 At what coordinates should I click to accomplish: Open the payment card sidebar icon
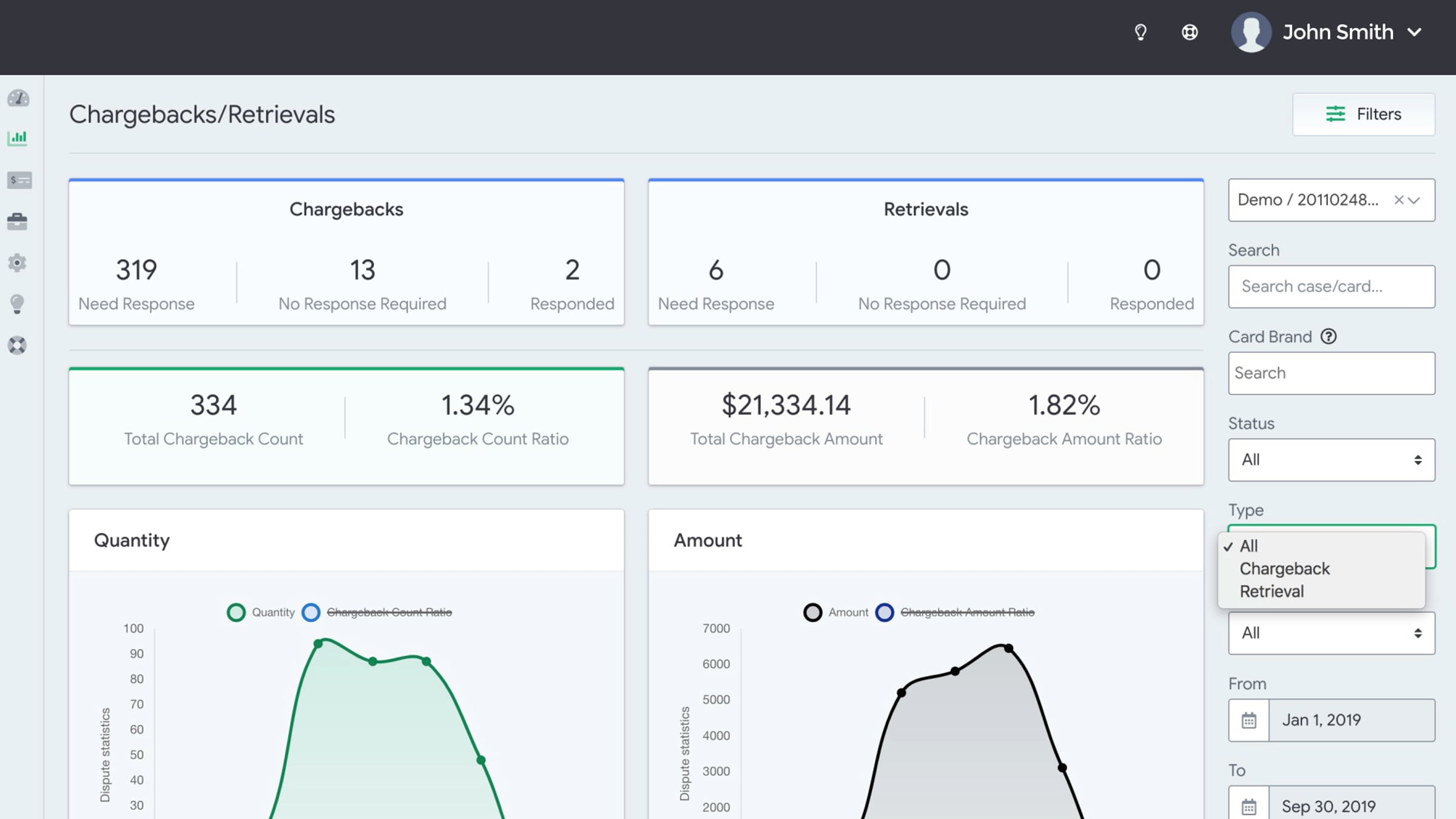(x=19, y=180)
